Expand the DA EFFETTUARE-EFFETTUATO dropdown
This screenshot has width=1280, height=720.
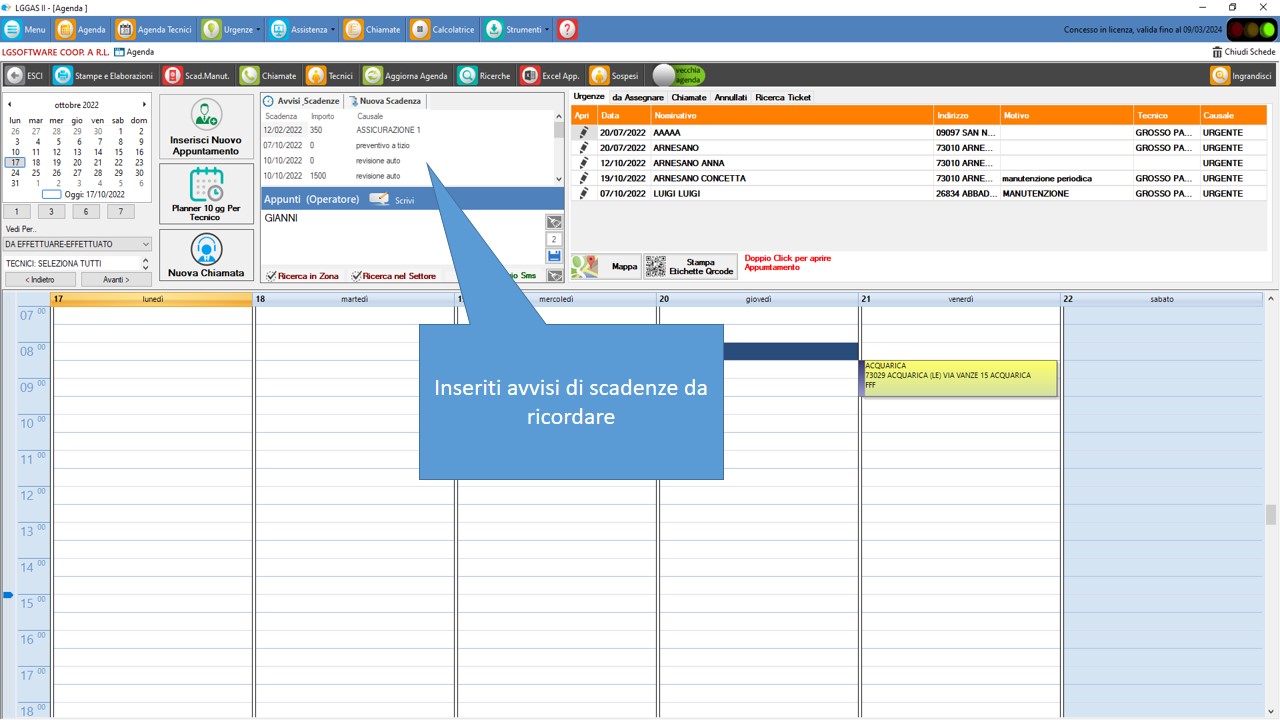[x=145, y=244]
